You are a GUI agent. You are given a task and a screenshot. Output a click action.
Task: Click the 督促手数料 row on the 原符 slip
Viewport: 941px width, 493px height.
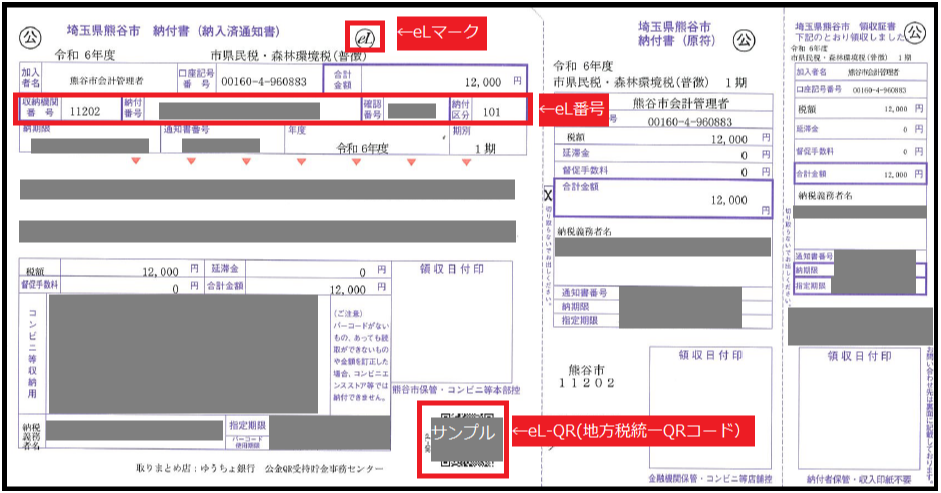663,171
